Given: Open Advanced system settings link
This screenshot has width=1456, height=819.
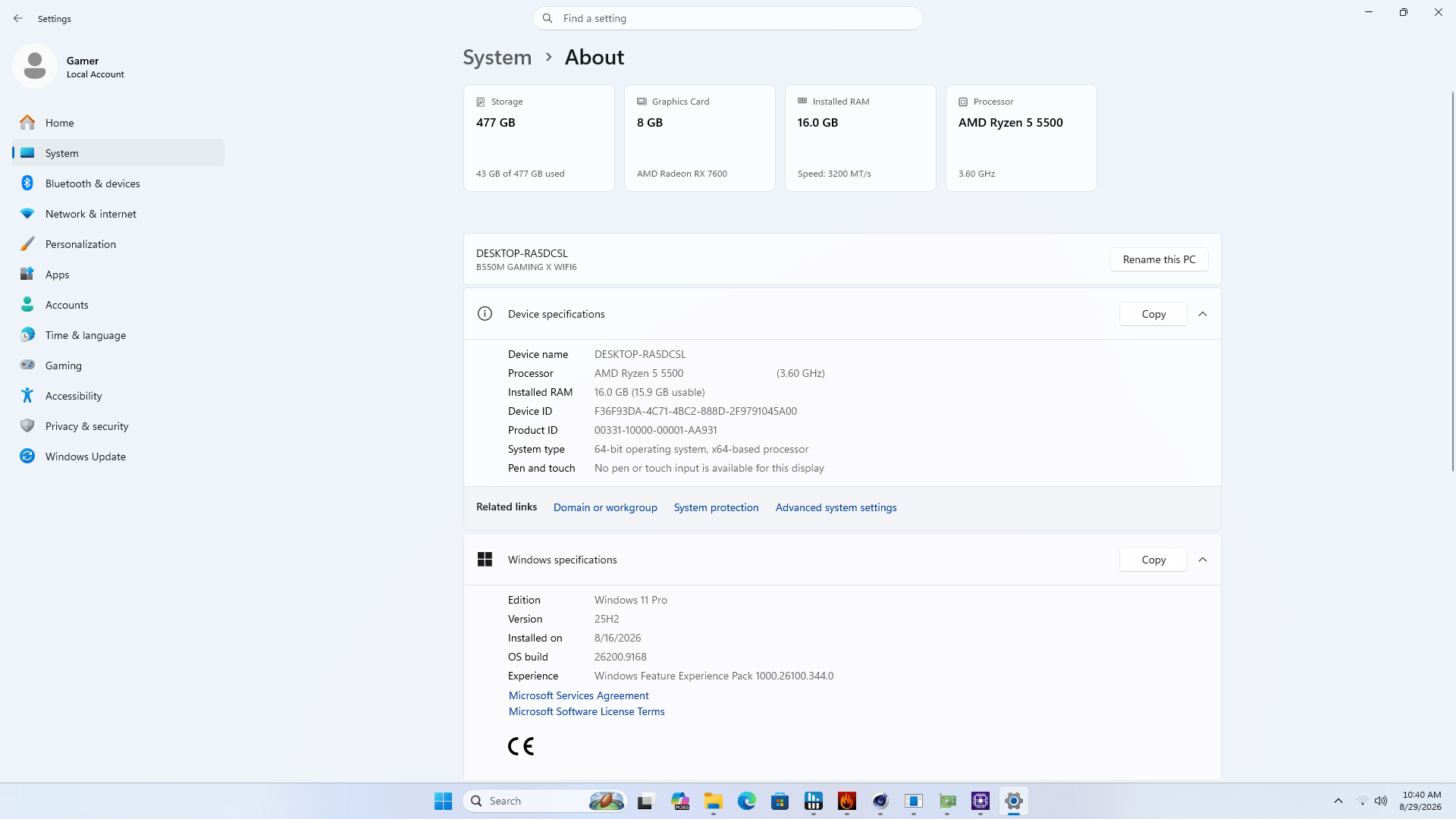Looking at the screenshot, I should pos(836,507).
